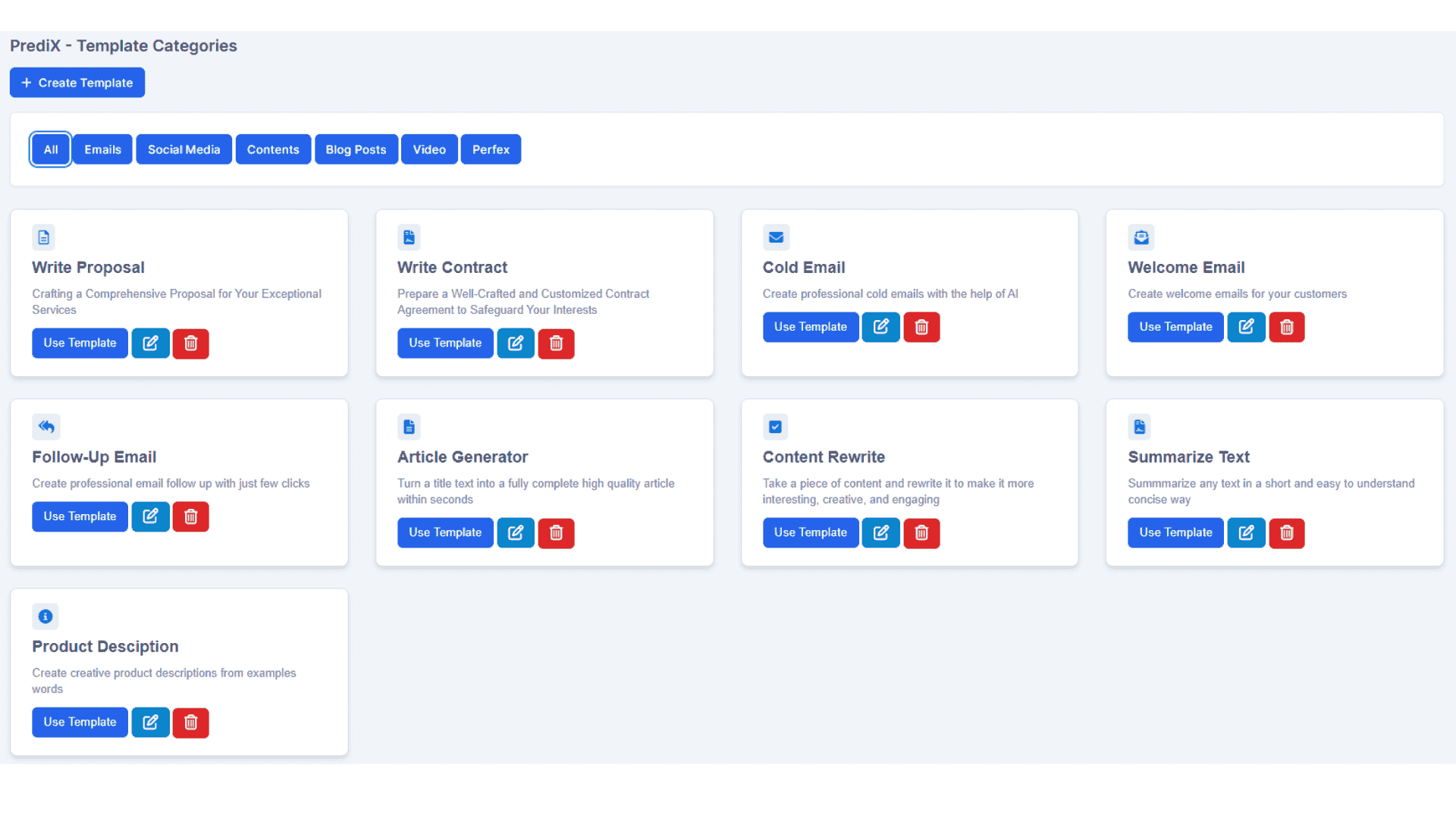Open the Perfex category
The width and height of the screenshot is (1456, 819).
point(491,149)
